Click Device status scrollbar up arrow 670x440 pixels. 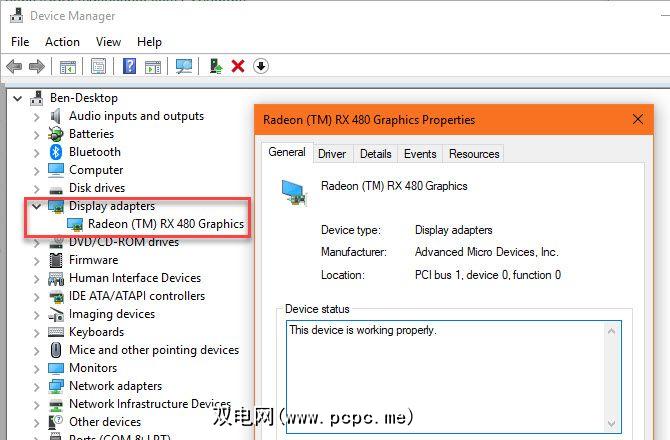[x=611, y=331]
